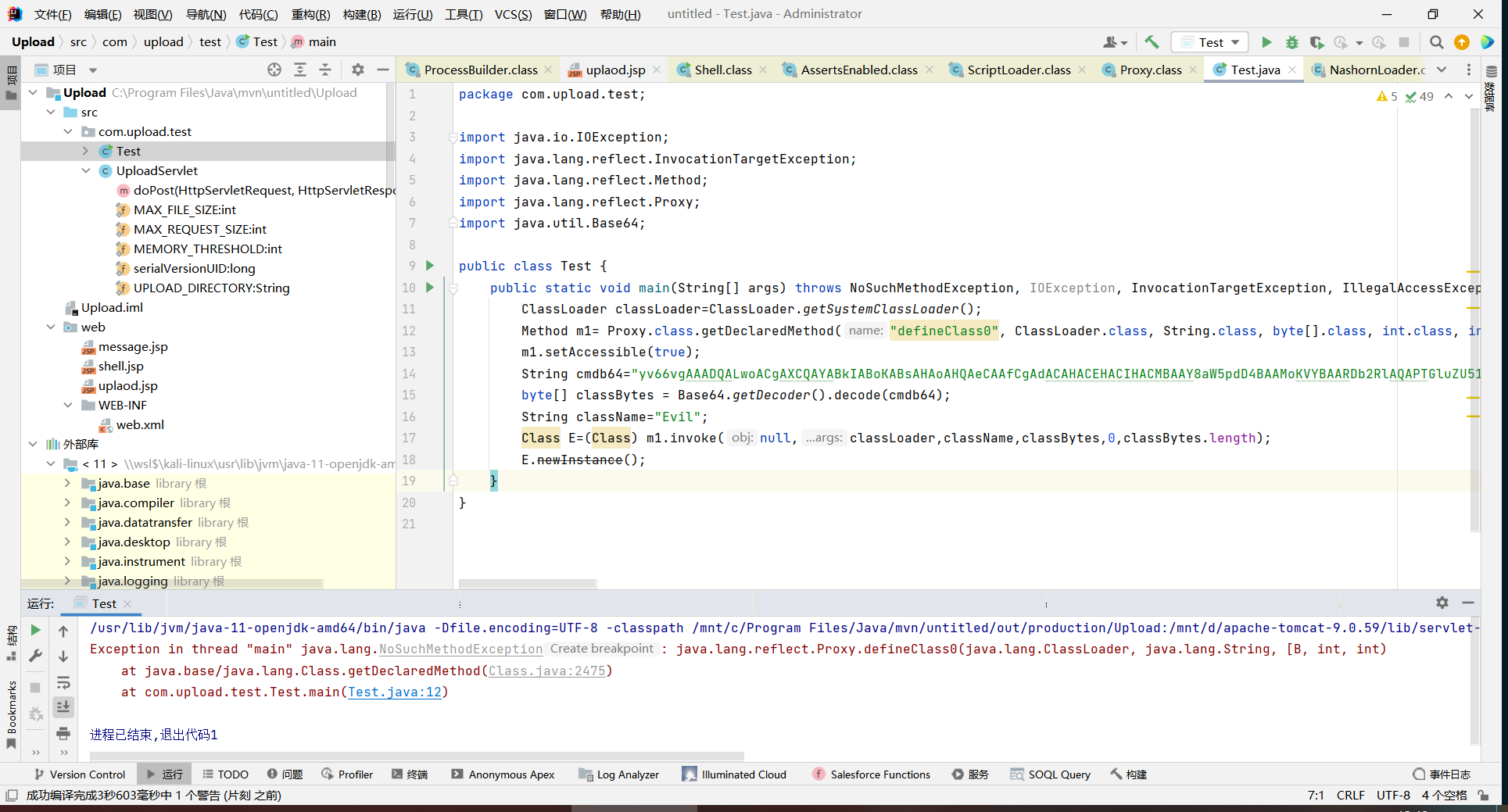1508x812 pixels.
Task: Open Illuminated Cloud tool window
Action: click(x=735, y=774)
